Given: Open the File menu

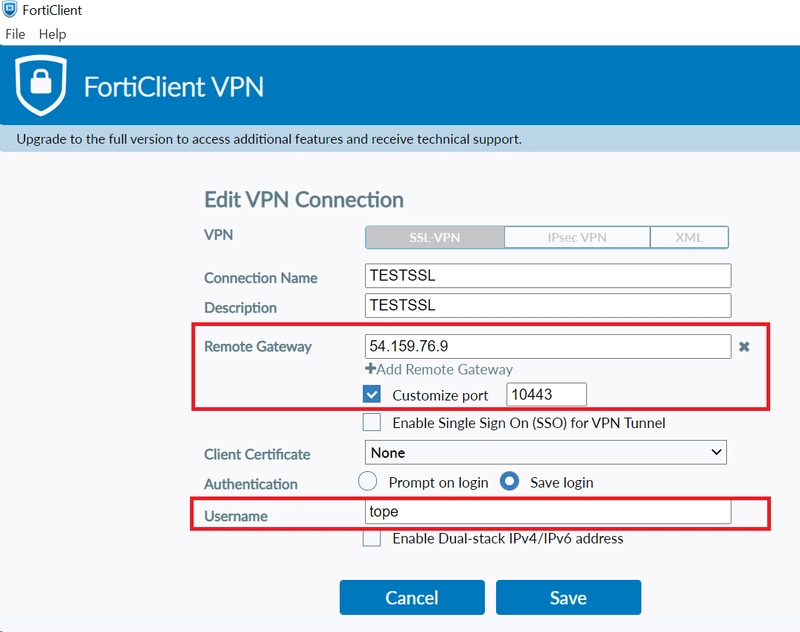Looking at the screenshot, I should pyautogui.click(x=15, y=34).
